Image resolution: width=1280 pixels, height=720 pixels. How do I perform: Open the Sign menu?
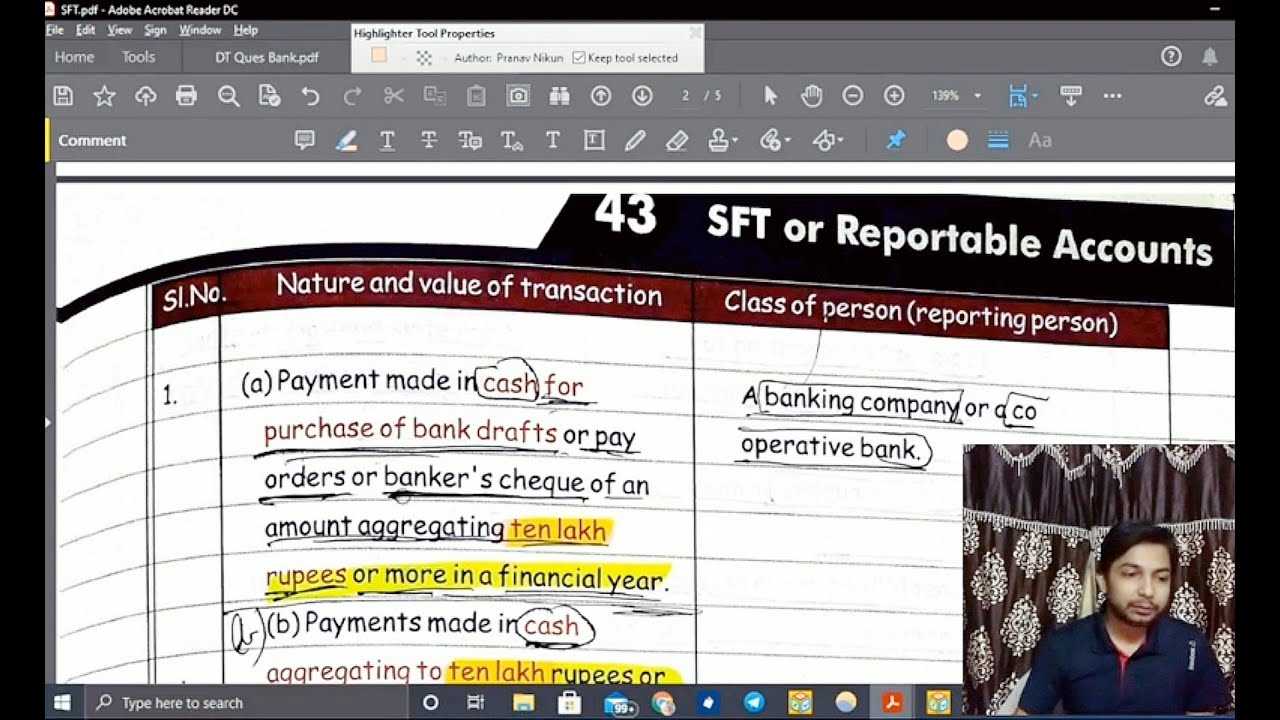[156, 30]
